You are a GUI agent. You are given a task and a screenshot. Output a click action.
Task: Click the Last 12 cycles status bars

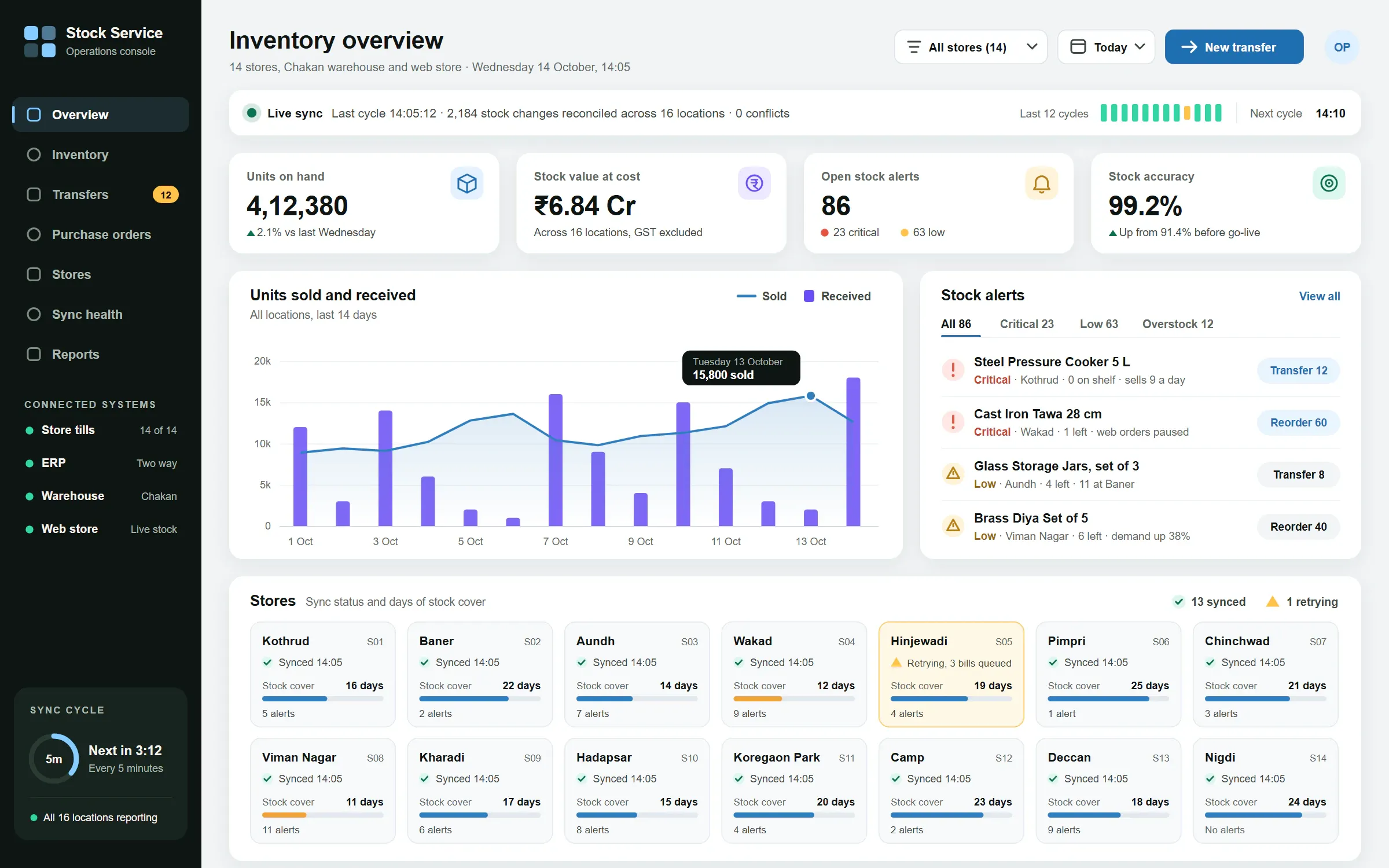pyautogui.click(x=1160, y=113)
